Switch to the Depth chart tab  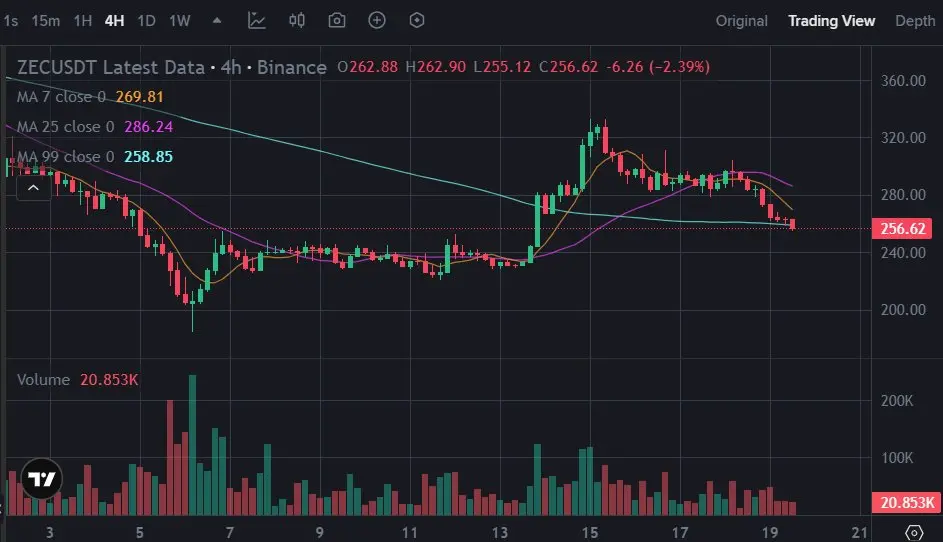pyautogui.click(x=915, y=21)
